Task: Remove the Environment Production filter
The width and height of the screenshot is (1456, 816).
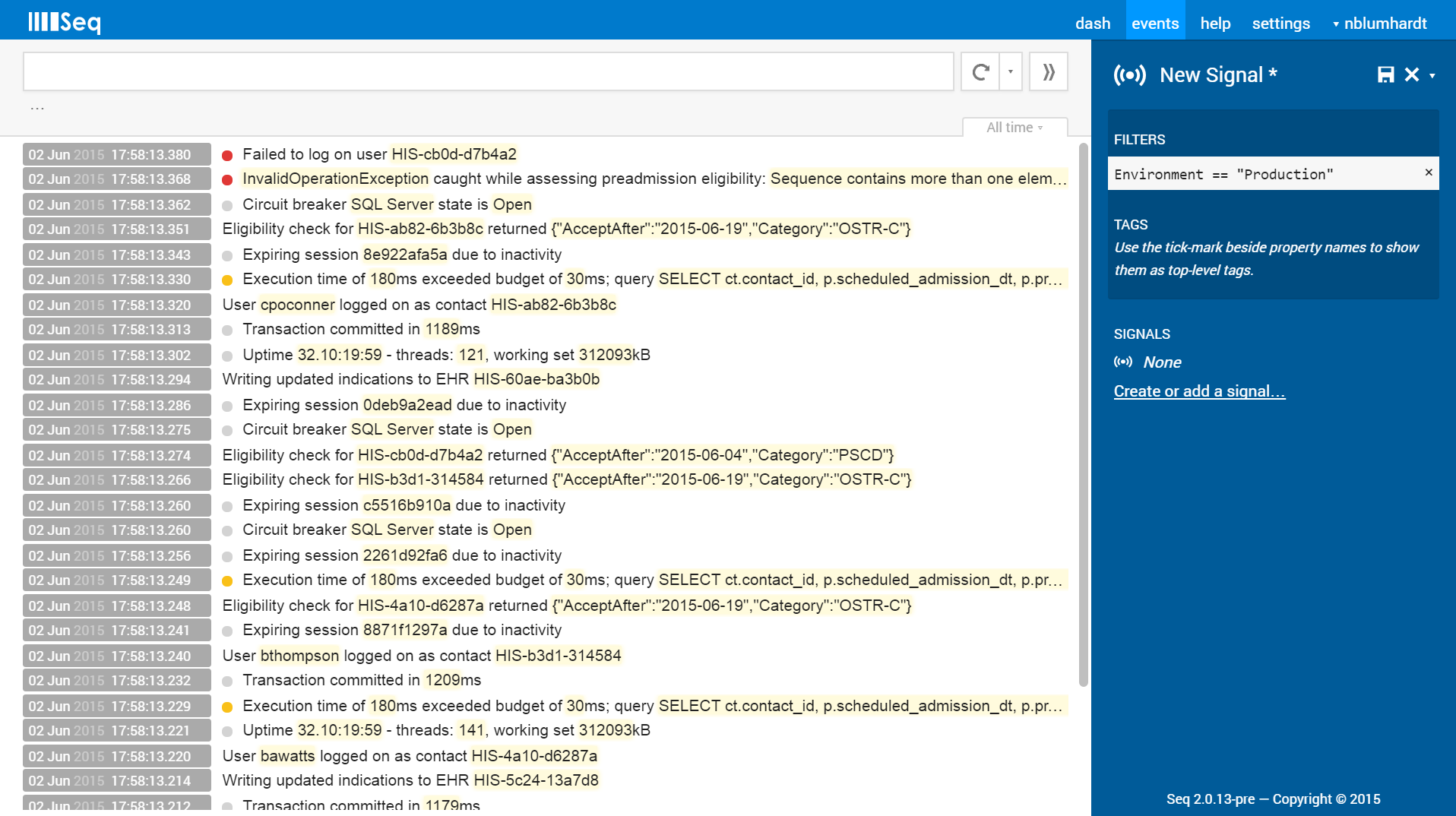Action: coord(1429,172)
